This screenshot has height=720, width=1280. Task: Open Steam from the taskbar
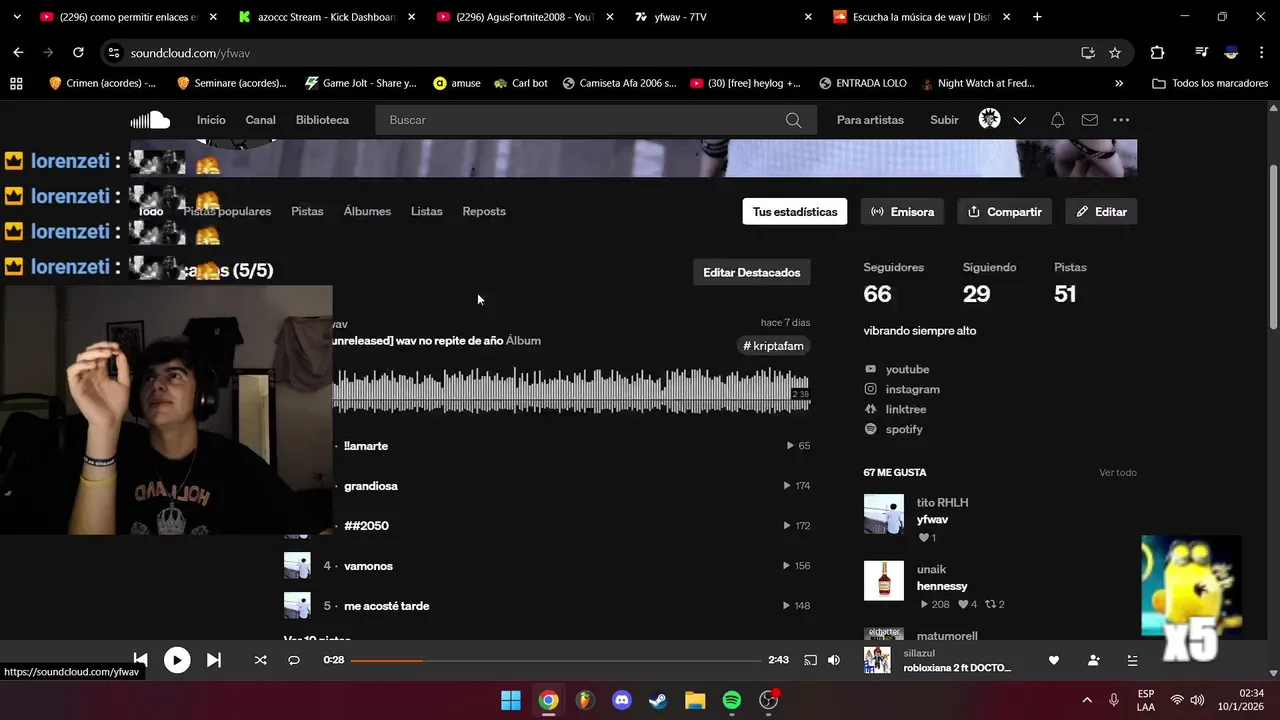(x=658, y=700)
